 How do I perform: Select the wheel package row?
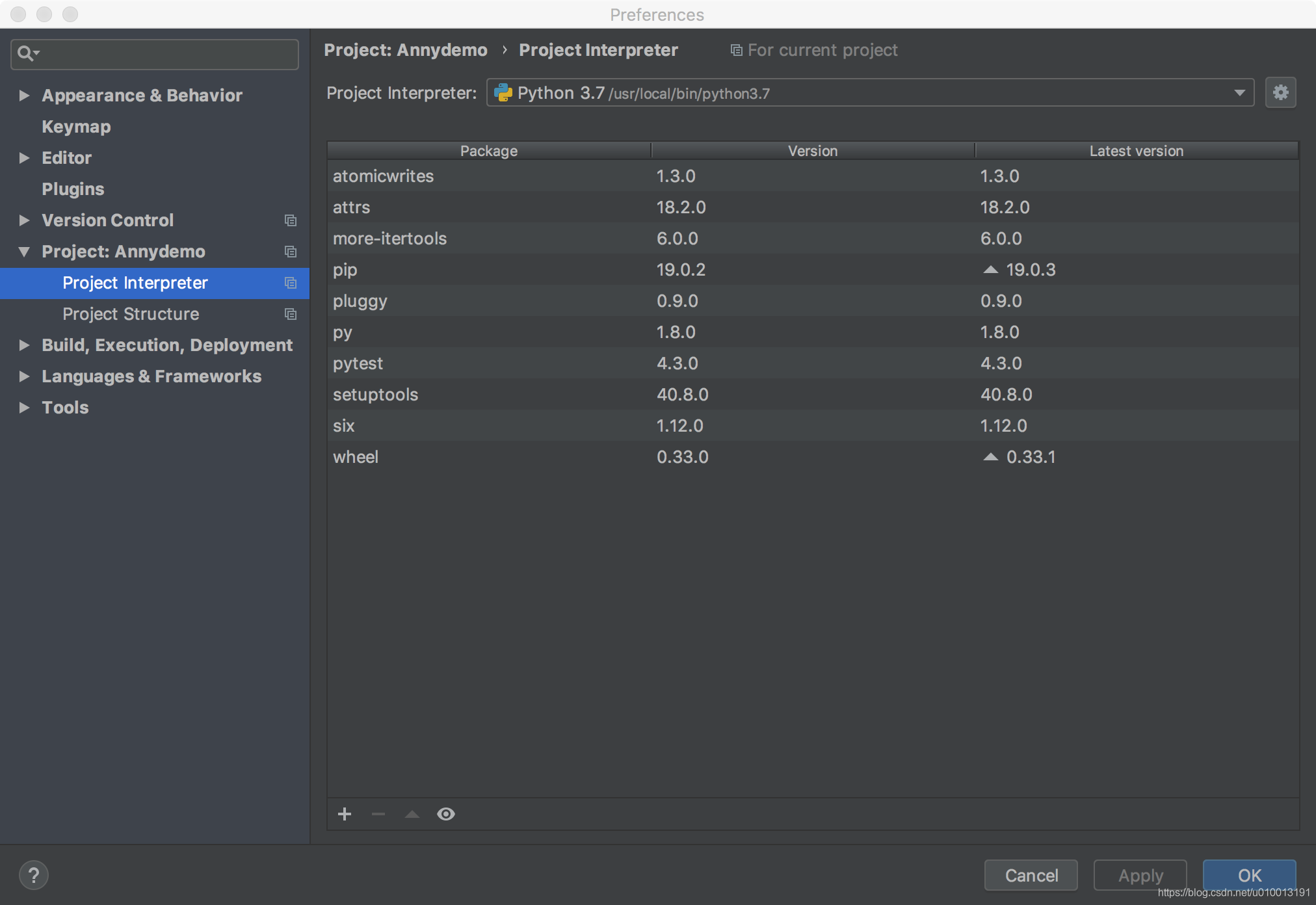coord(813,457)
